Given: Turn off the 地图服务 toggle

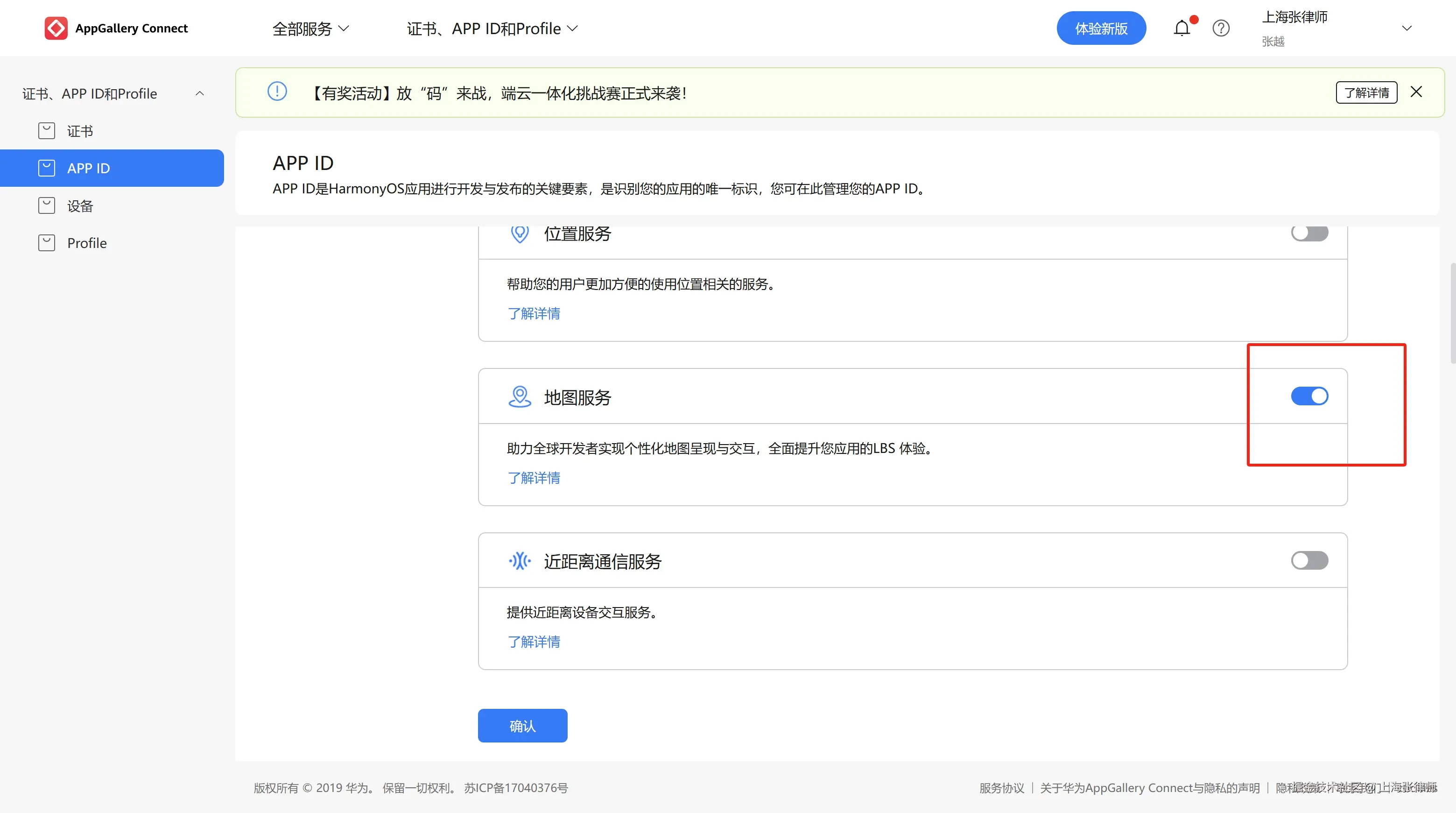Looking at the screenshot, I should tap(1309, 396).
